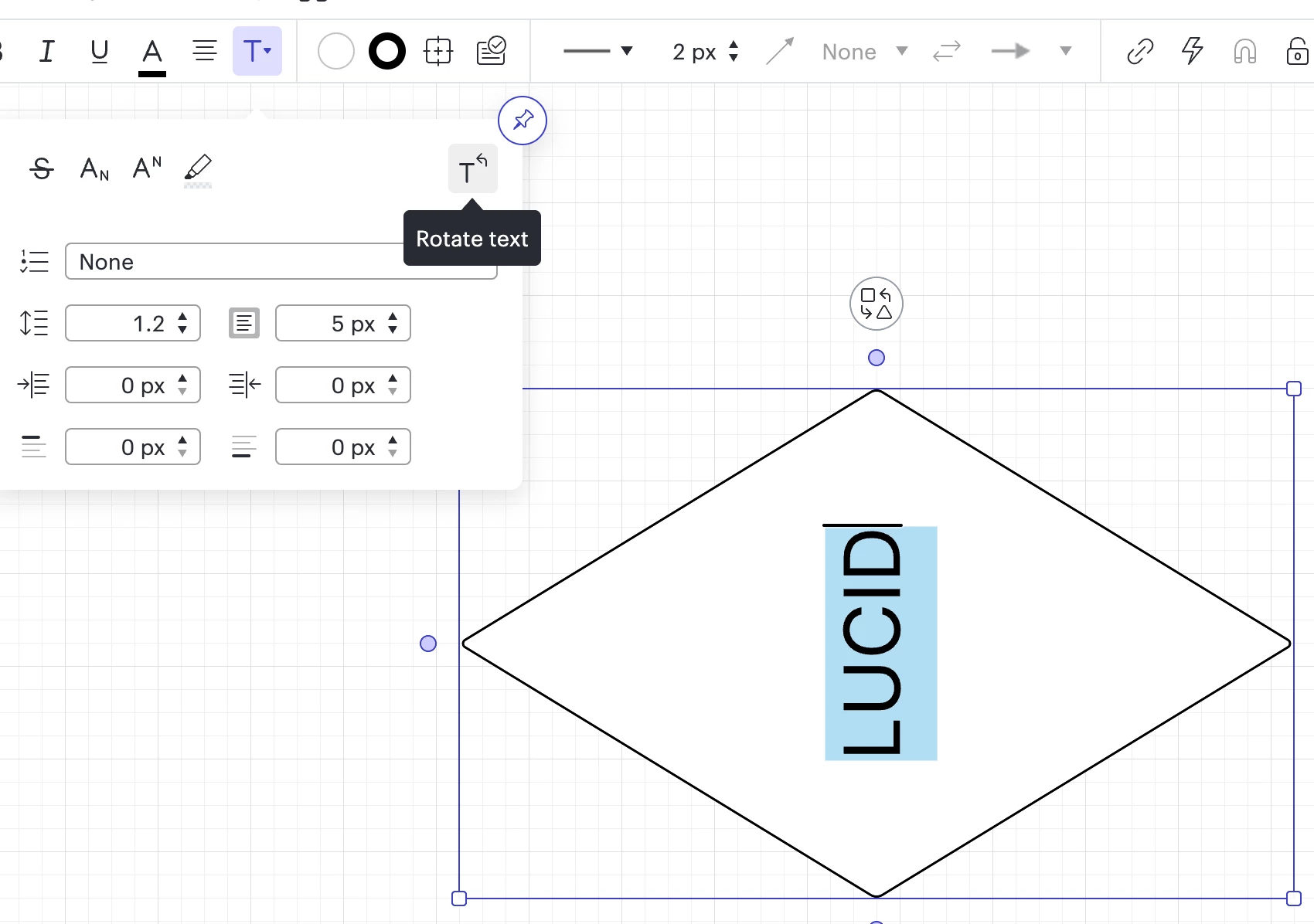Click the Rotate text button
1314x924 pixels.
tap(473, 168)
